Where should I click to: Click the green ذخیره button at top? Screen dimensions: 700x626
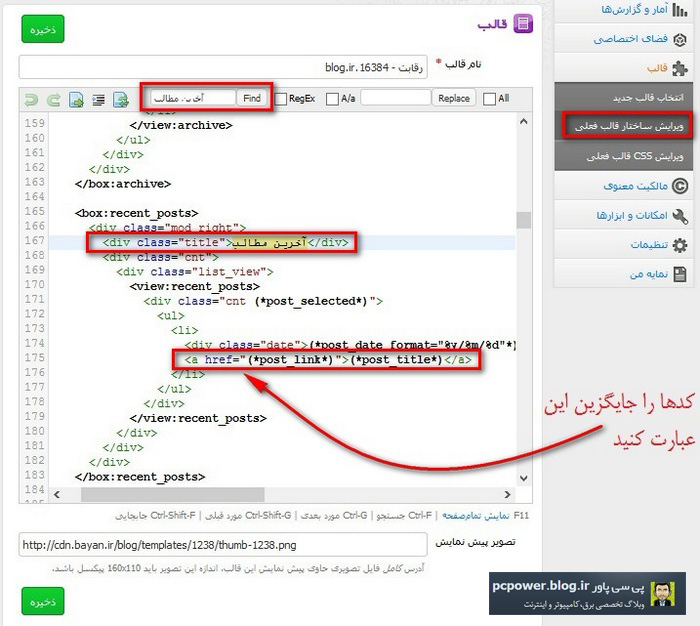43,30
